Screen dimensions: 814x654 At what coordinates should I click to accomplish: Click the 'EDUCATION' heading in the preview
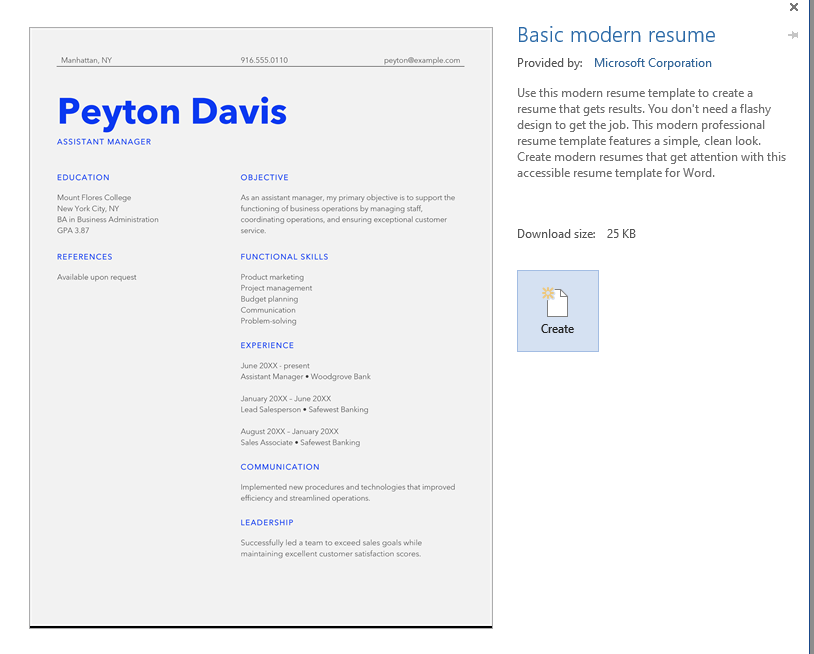[83, 178]
